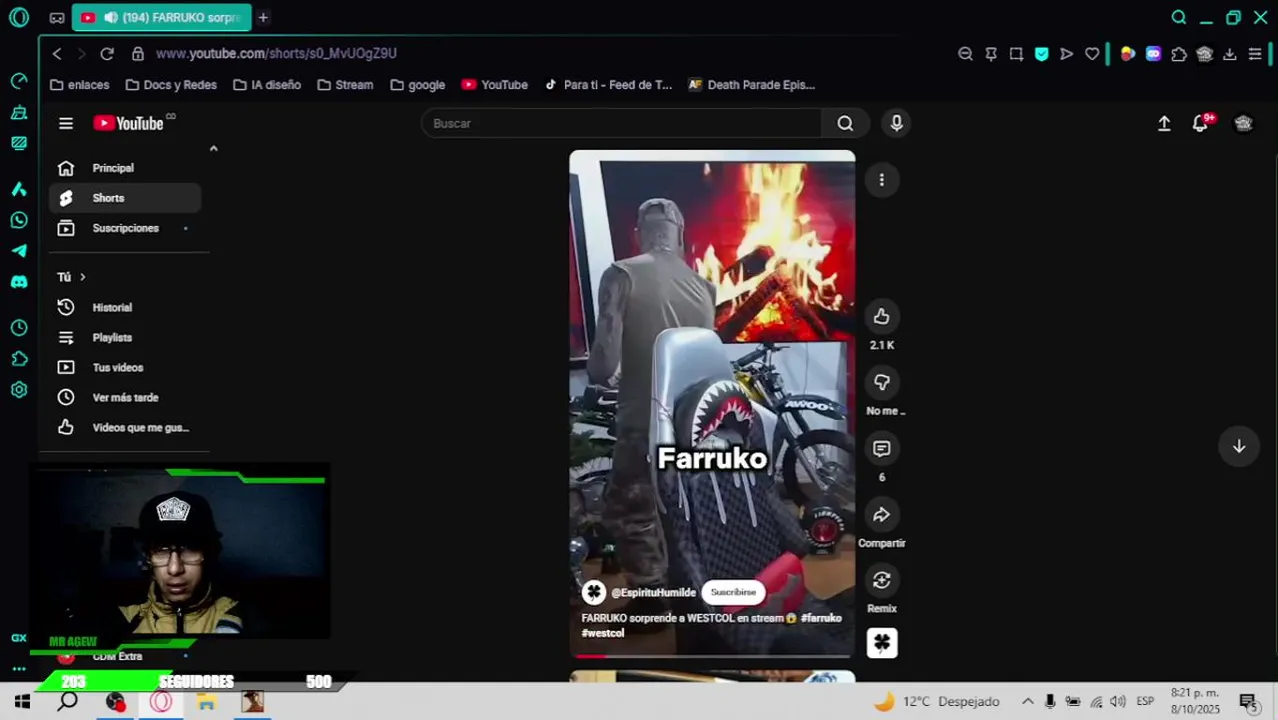Open Windows taskbar search
This screenshot has height=720, width=1278.
point(68,702)
